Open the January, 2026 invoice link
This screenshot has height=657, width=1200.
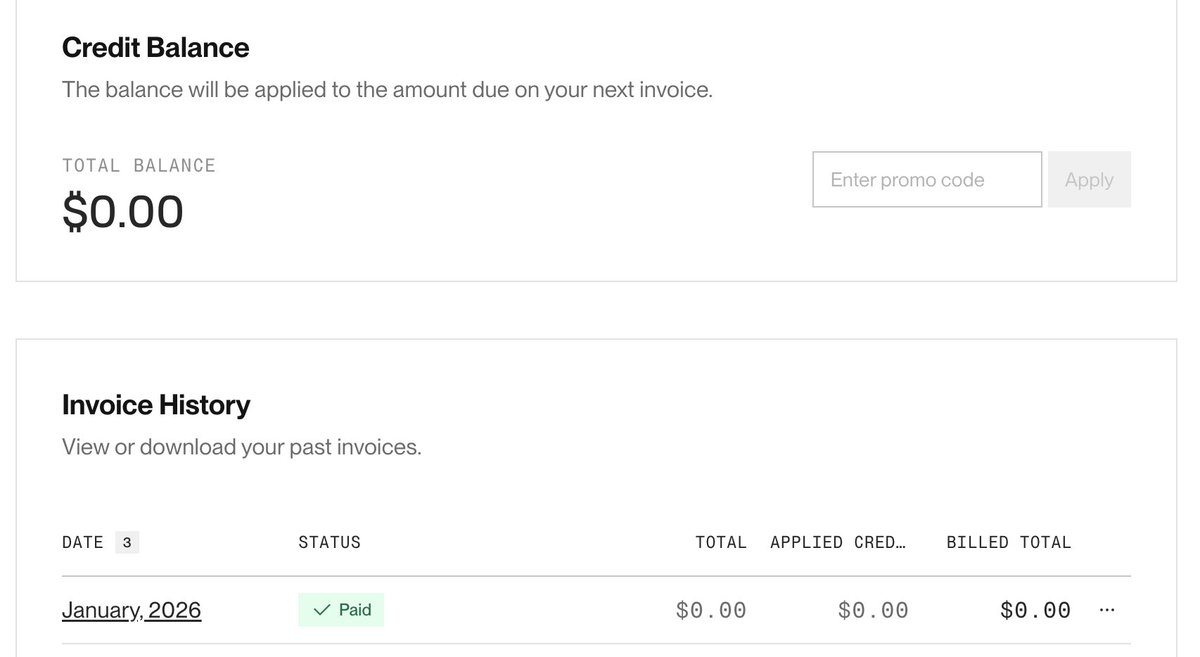pos(131,610)
